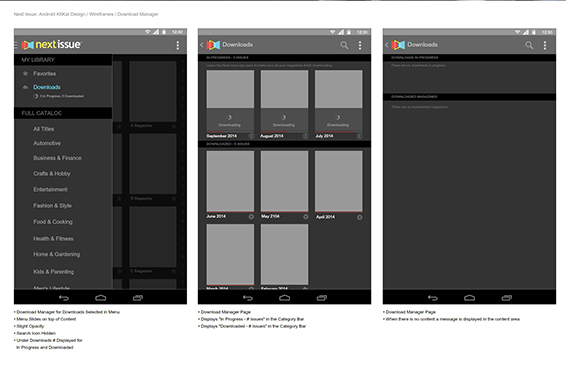Tap recent apps button on right phone screen
The image size is (566, 375).
(506, 298)
